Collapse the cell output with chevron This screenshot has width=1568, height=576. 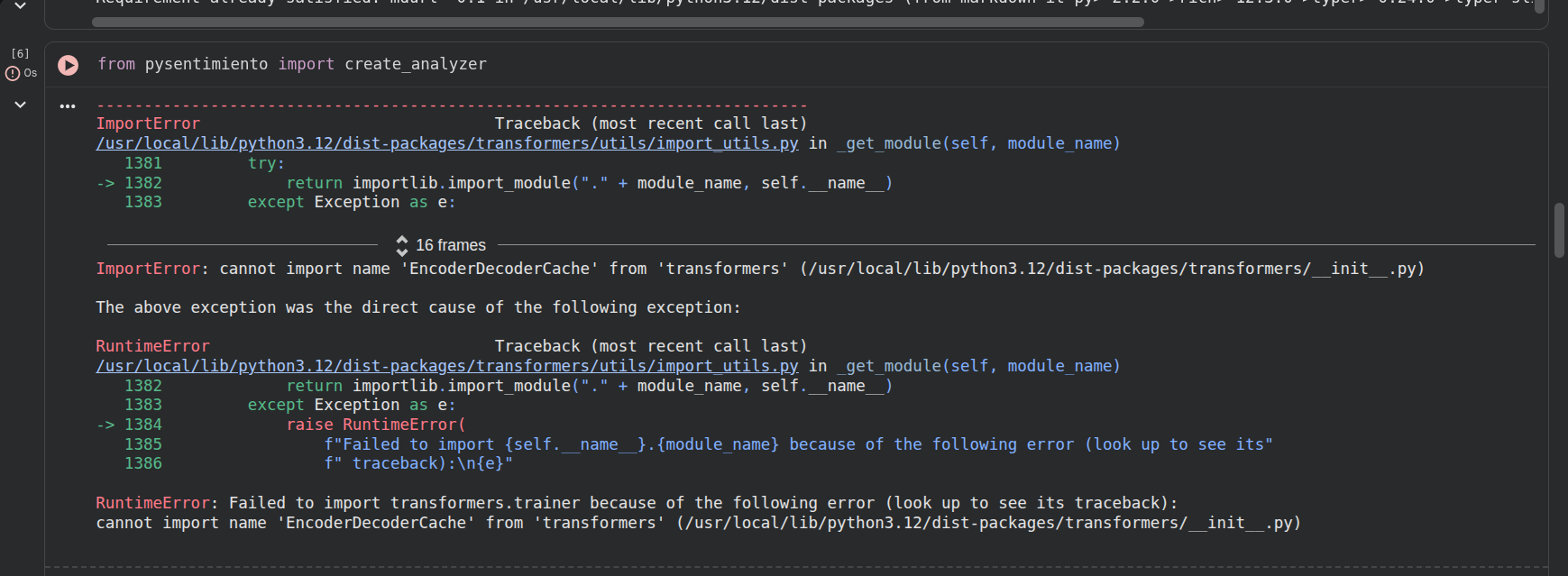tap(20, 105)
